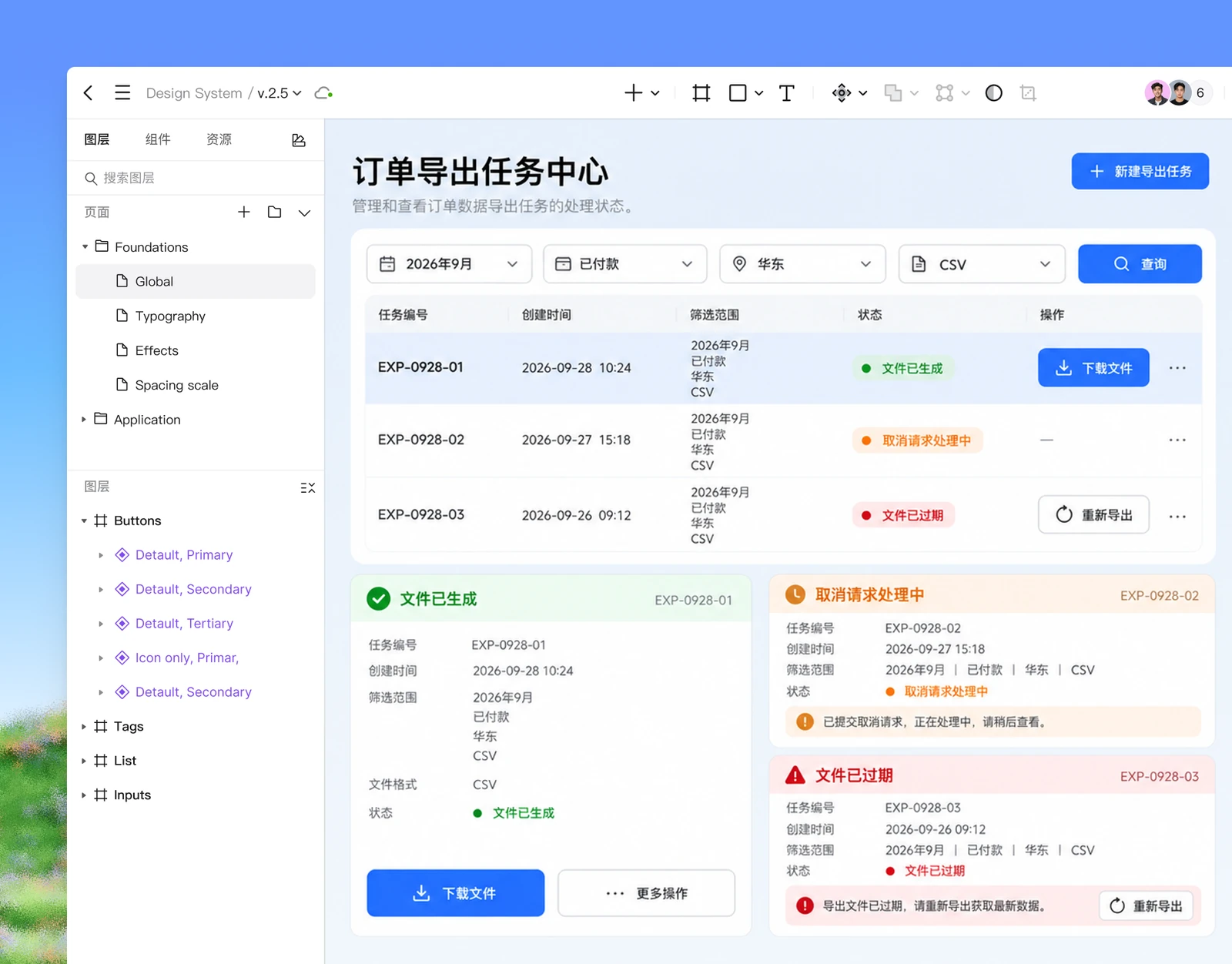Image resolution: width=1232 pixels, height=964 pixels.
Task: Click 下载文件 in EXP-0928-01 row
Action: (1093, 368)
